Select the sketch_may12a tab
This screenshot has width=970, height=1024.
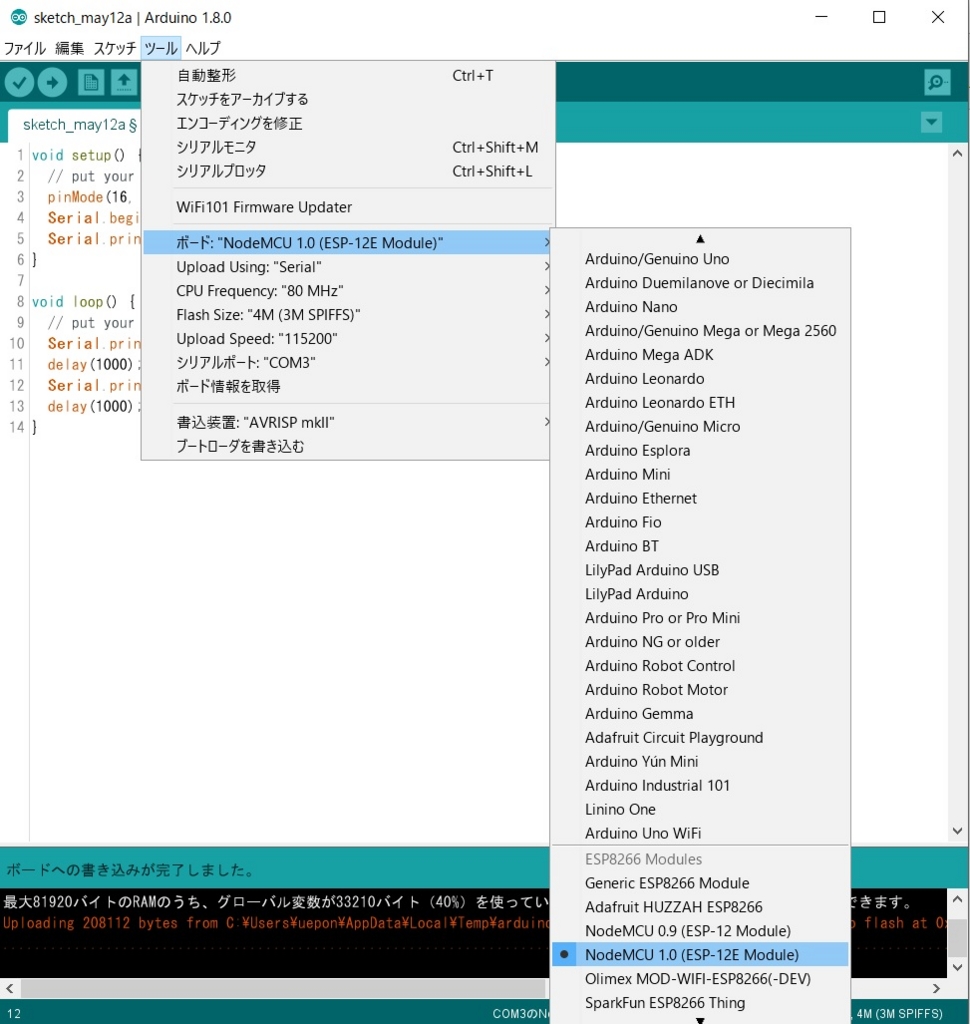click(x=80, y=125)
